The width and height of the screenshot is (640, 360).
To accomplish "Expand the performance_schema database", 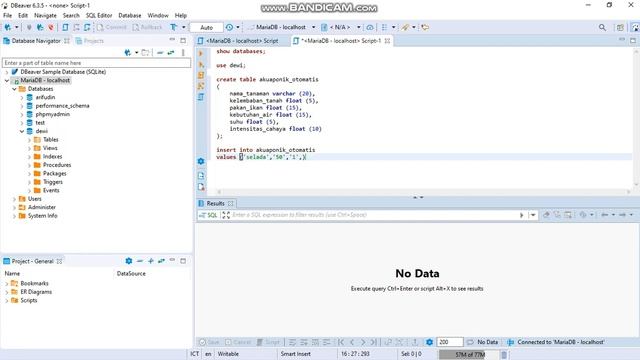I will [x=22, y=106].
